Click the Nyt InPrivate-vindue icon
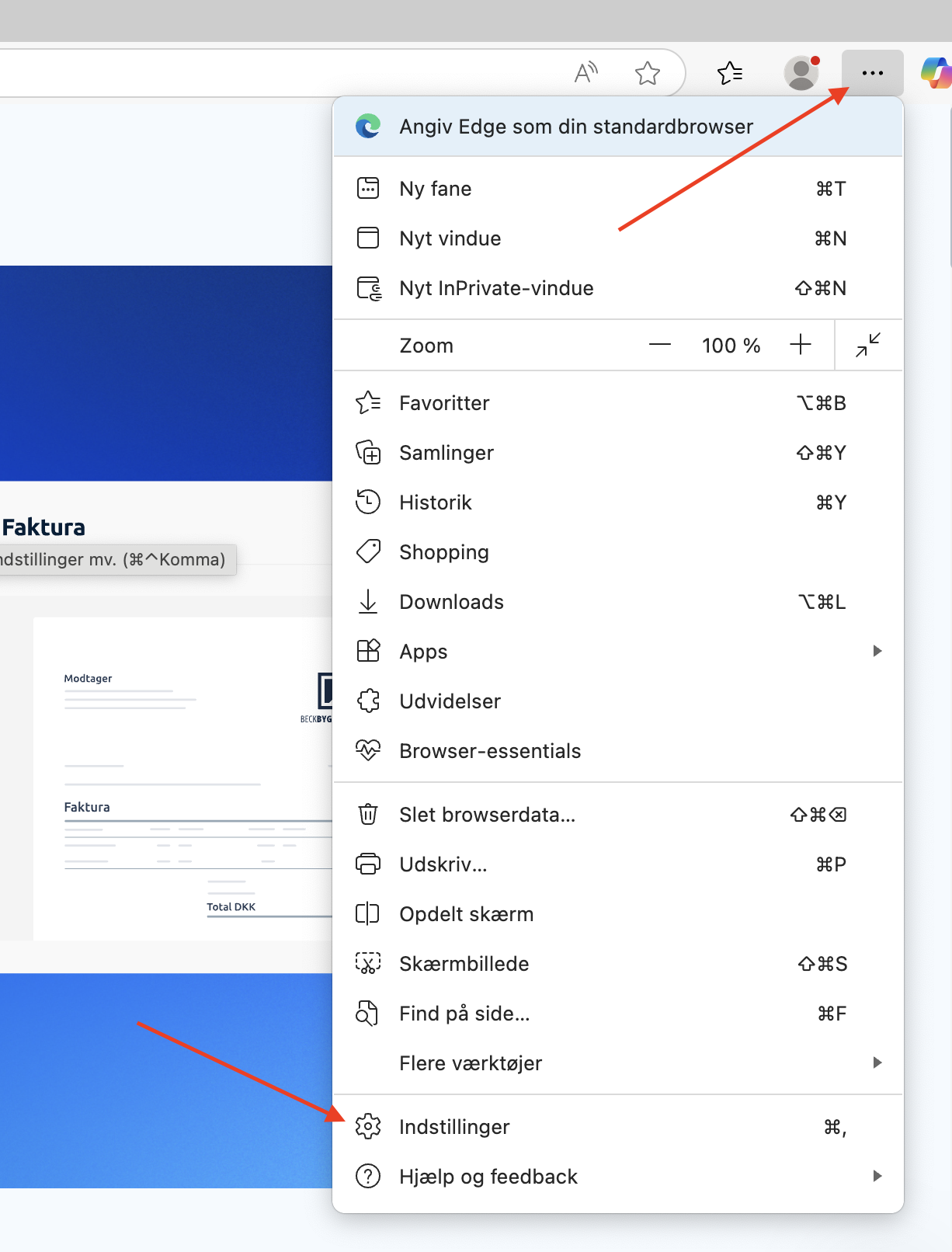The width and height of the screenshot is (952, 1252). point(369,288)
